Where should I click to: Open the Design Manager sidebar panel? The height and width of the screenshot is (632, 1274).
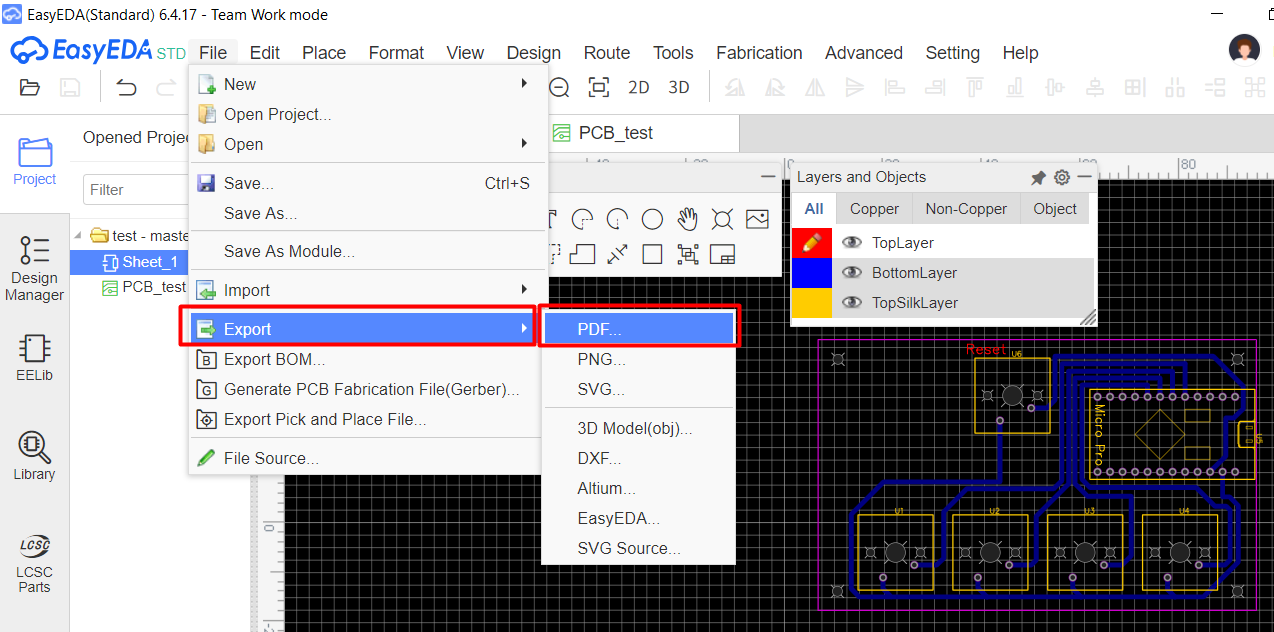tap(35, 268)
